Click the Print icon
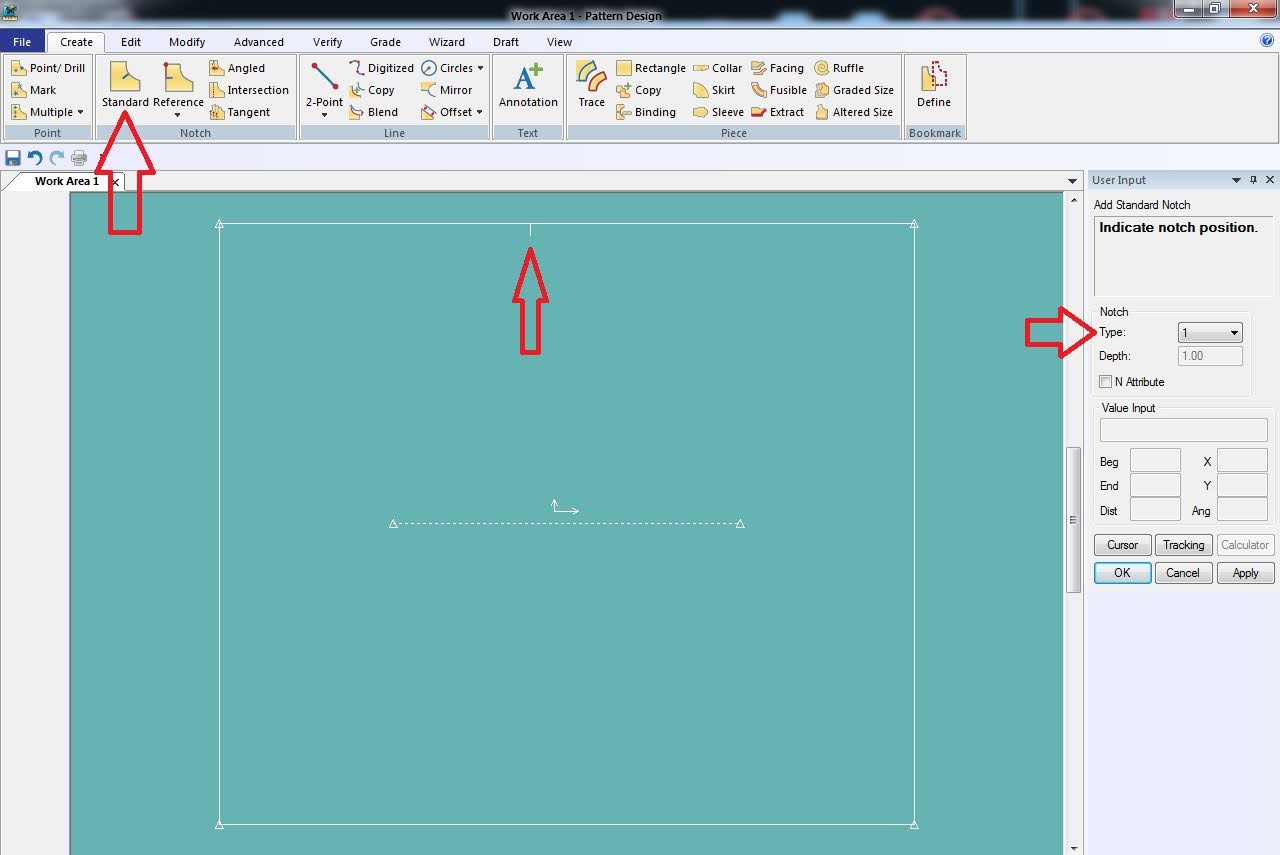 point(79,158)
